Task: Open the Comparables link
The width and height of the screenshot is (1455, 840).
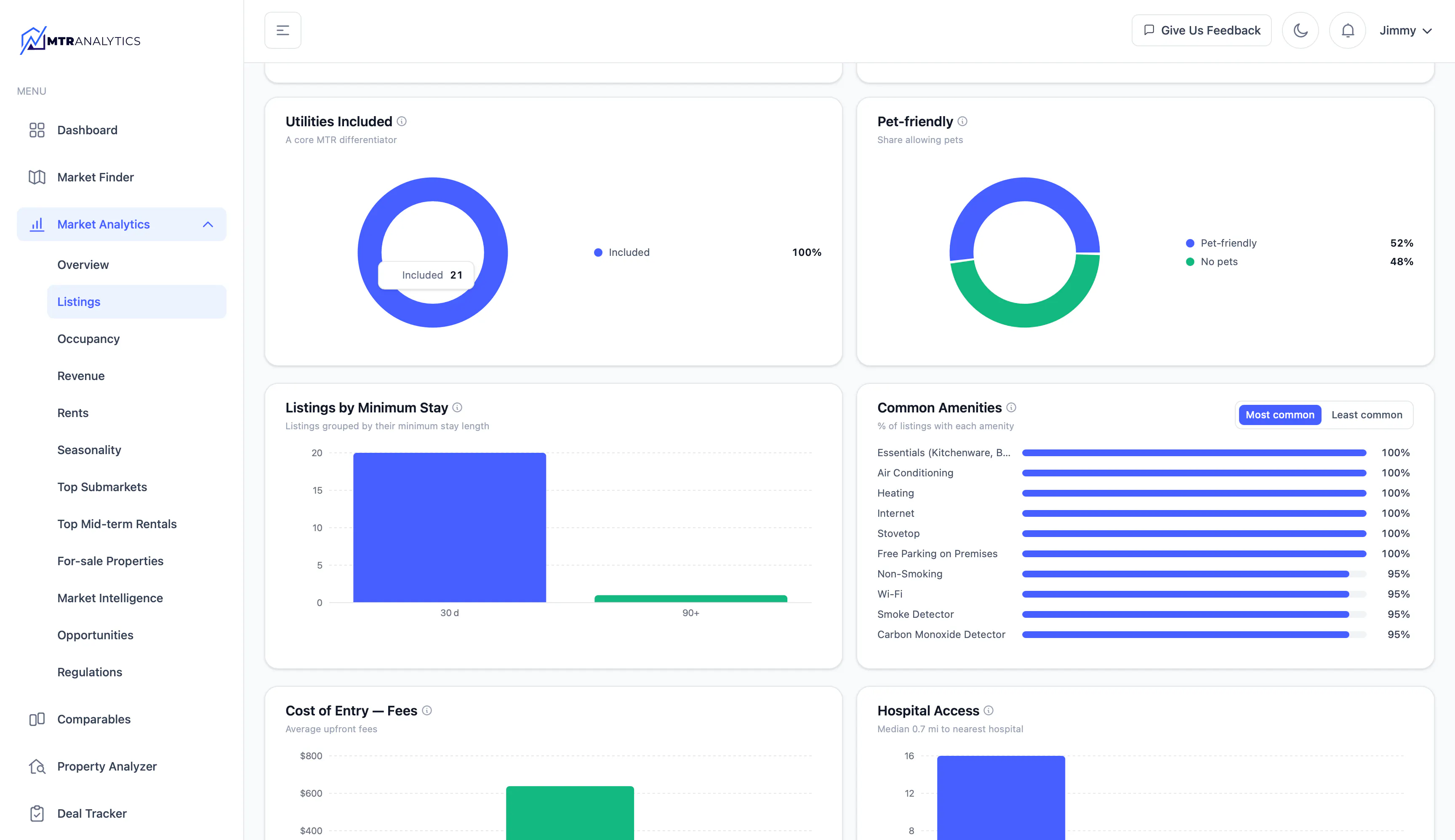Action: tap(94, 719)
